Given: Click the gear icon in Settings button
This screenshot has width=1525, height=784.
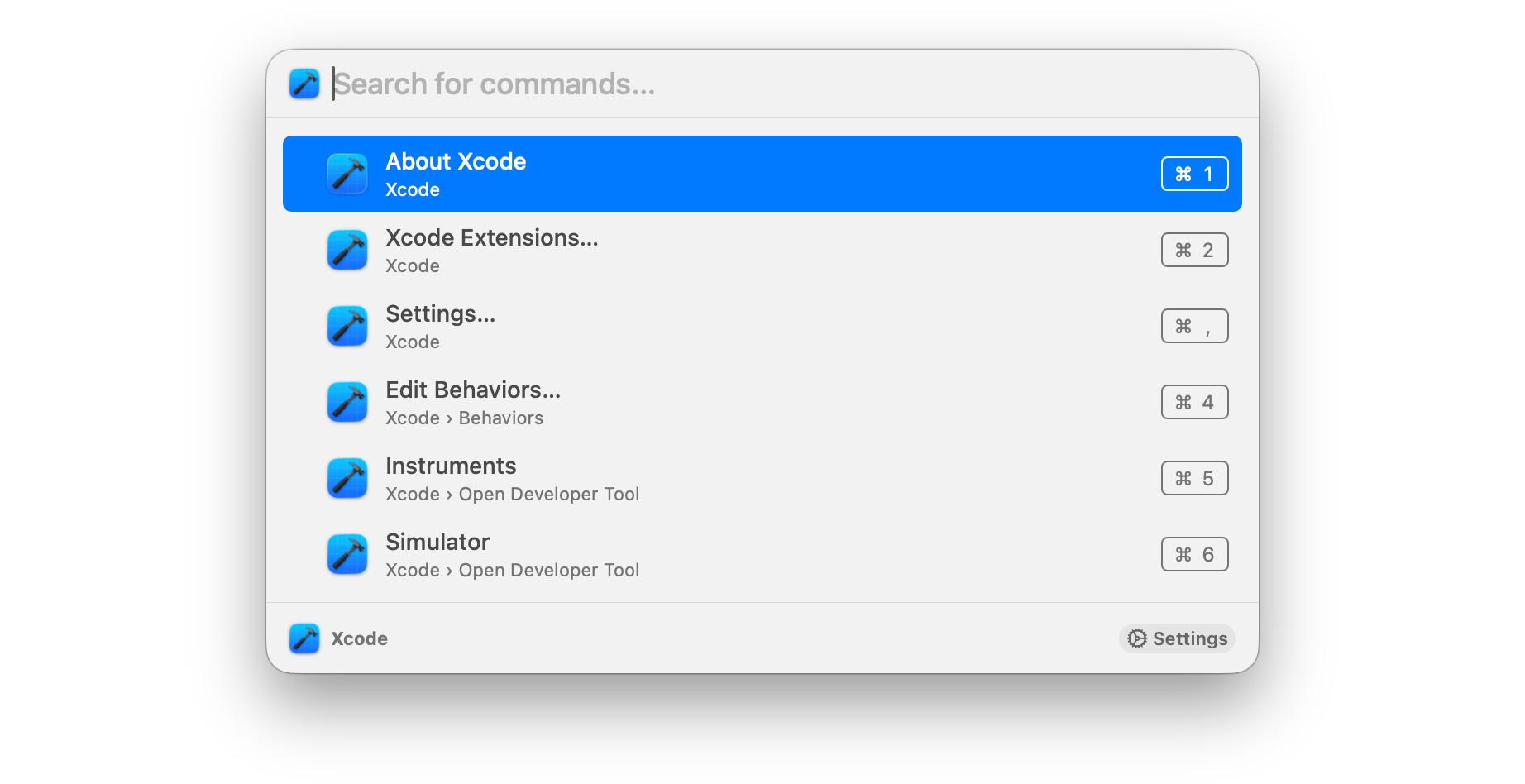Looking at the screenshot, I should (x=1138, y=638).
